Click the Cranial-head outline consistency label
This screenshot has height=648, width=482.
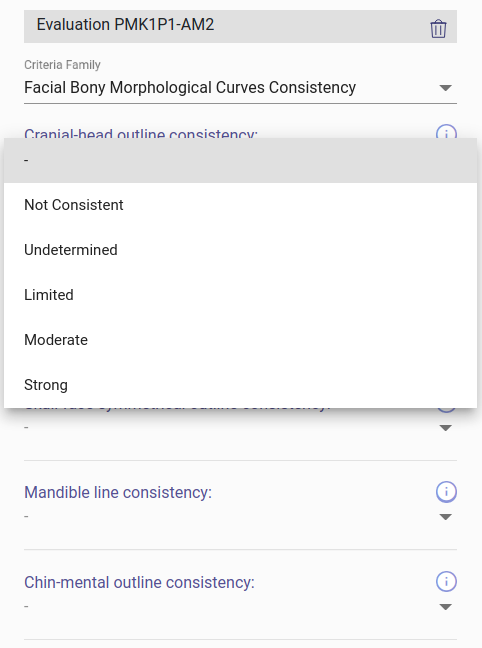point(141,133)
